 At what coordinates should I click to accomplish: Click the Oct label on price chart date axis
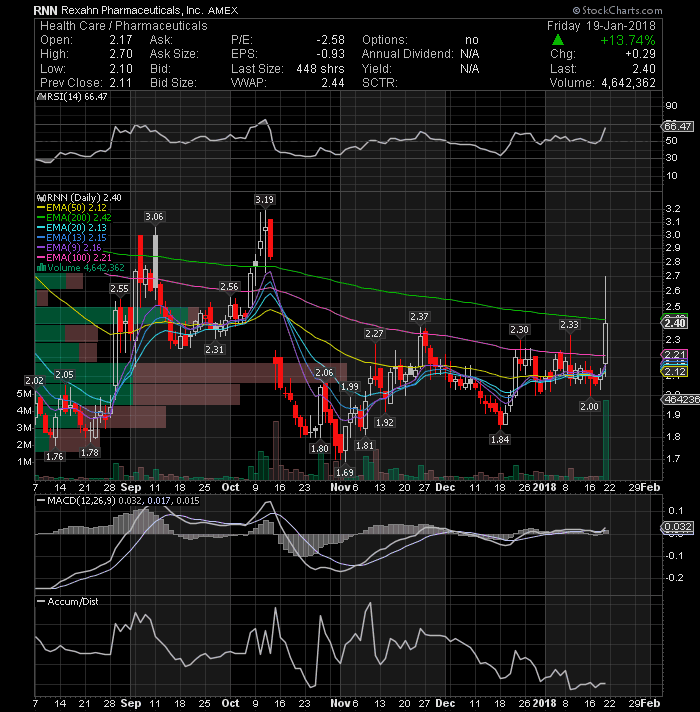tap(230, 487)
